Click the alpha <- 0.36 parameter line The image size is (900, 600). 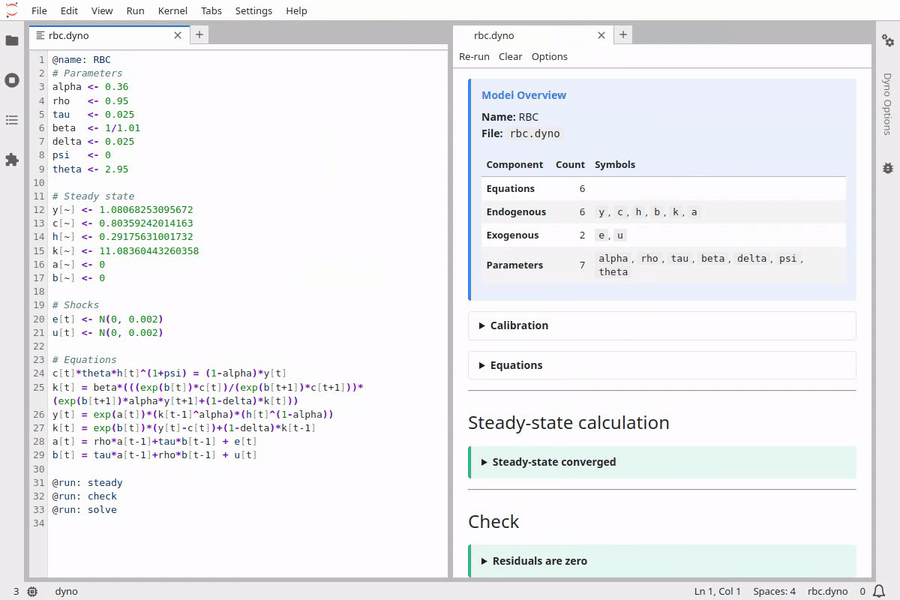[x=90, y=87]
